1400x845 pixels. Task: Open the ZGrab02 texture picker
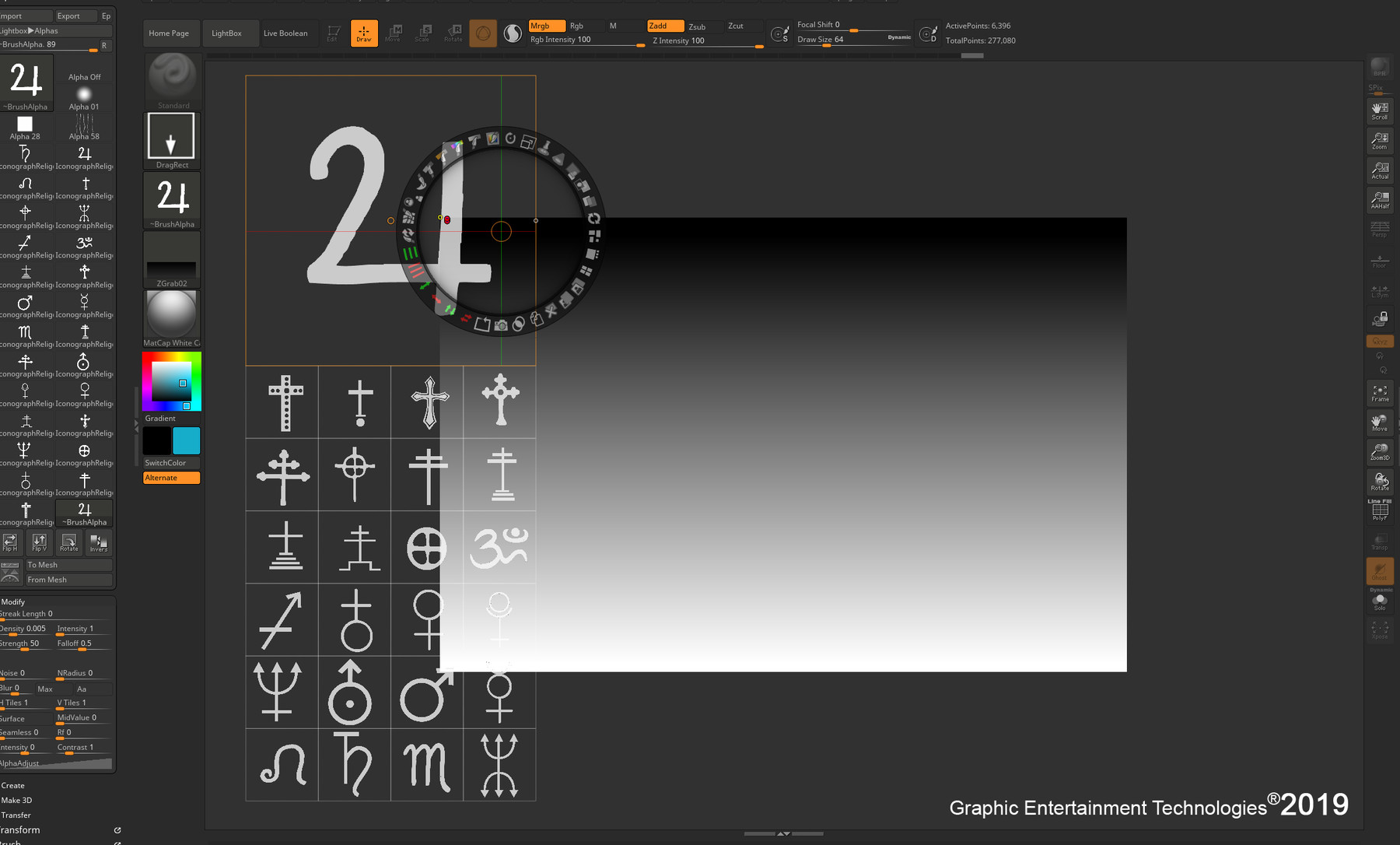[x=173, y=259]
